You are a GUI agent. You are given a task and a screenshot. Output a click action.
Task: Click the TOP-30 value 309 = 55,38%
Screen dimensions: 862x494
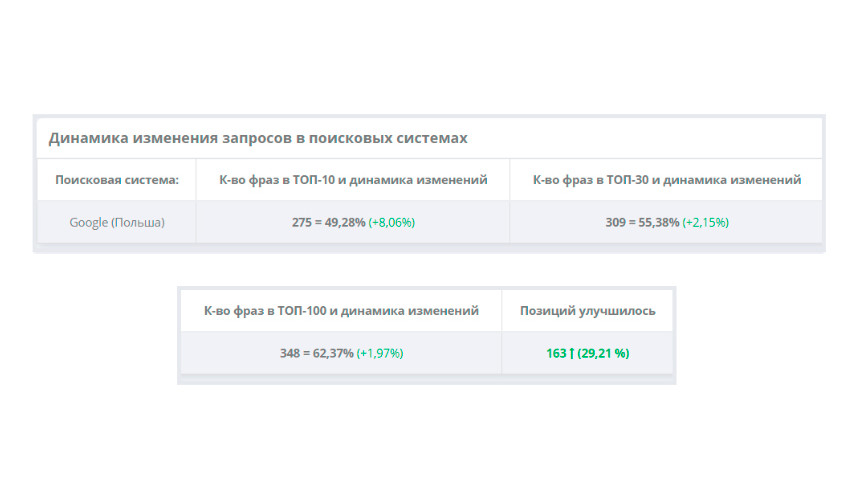pos(643,223)
